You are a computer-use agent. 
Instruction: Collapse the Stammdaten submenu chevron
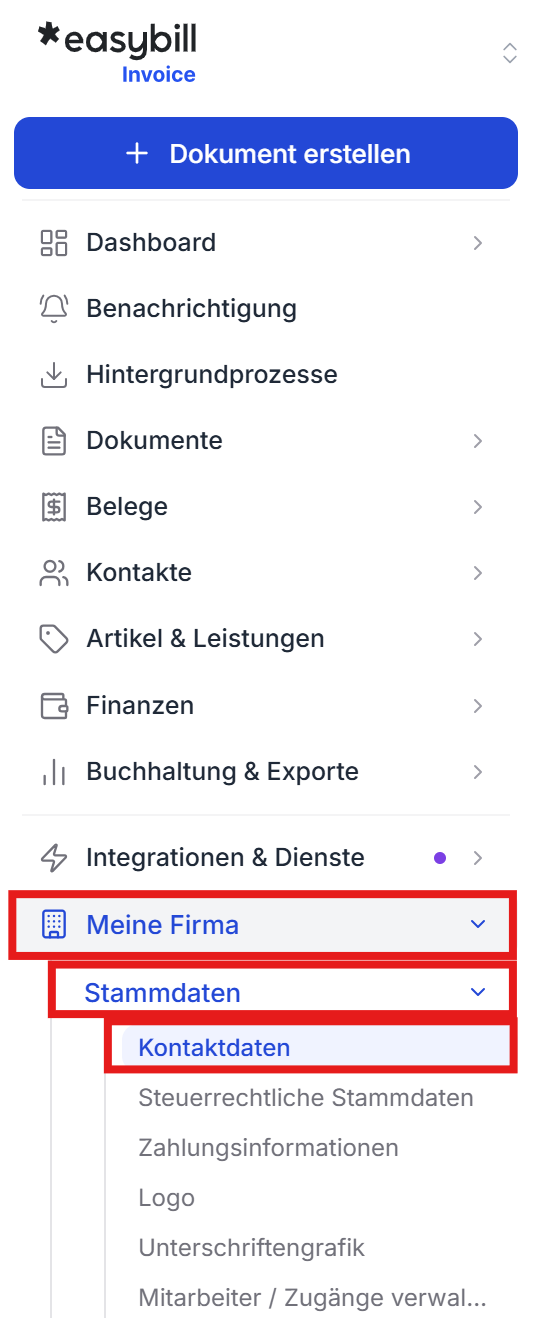478,992
